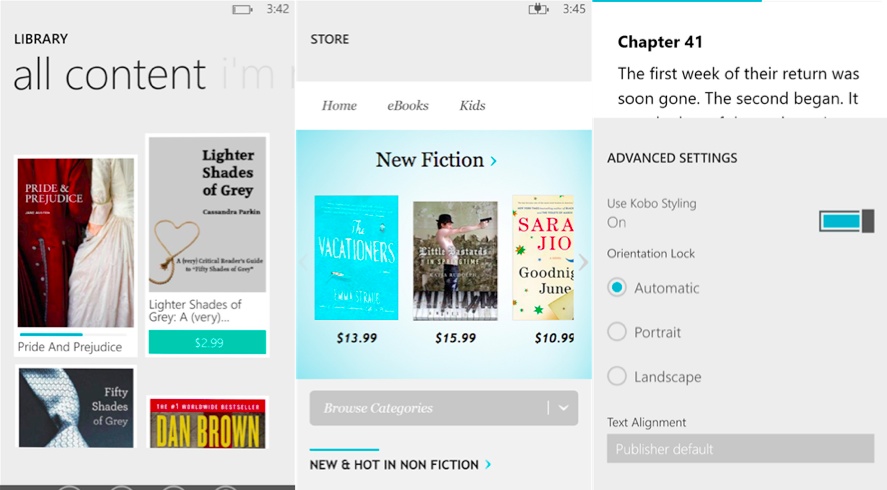This screenshot has height=490, width=887.
Task: Click the charging battery icon above Store
Action: [538, 9]
